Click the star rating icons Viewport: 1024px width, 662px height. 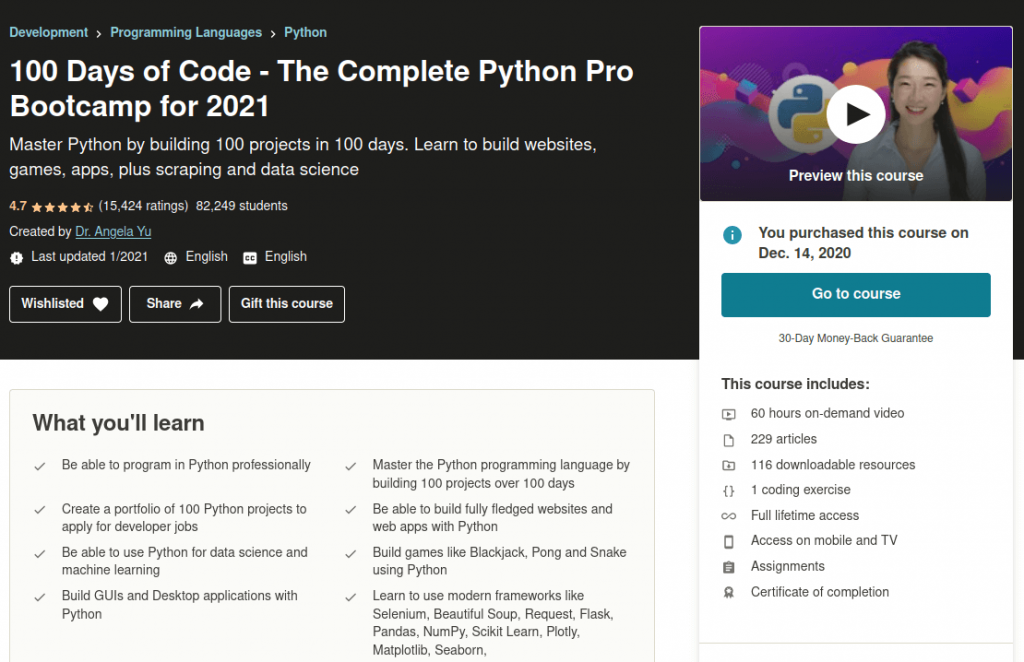62,208
